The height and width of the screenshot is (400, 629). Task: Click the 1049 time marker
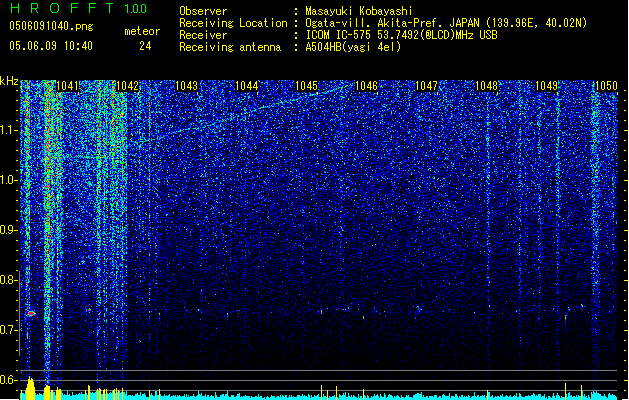(546, 86)
